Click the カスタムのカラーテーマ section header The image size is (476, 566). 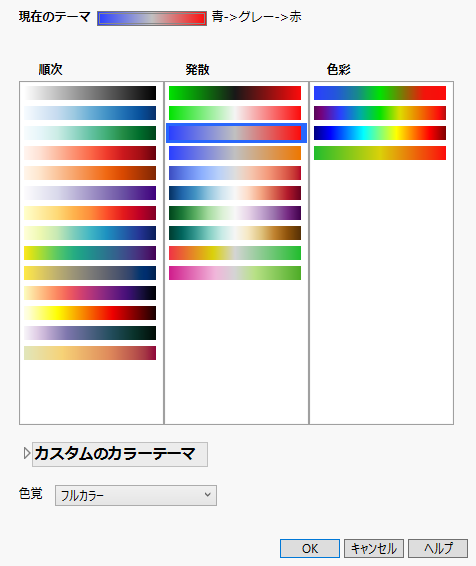click(120, 454)
